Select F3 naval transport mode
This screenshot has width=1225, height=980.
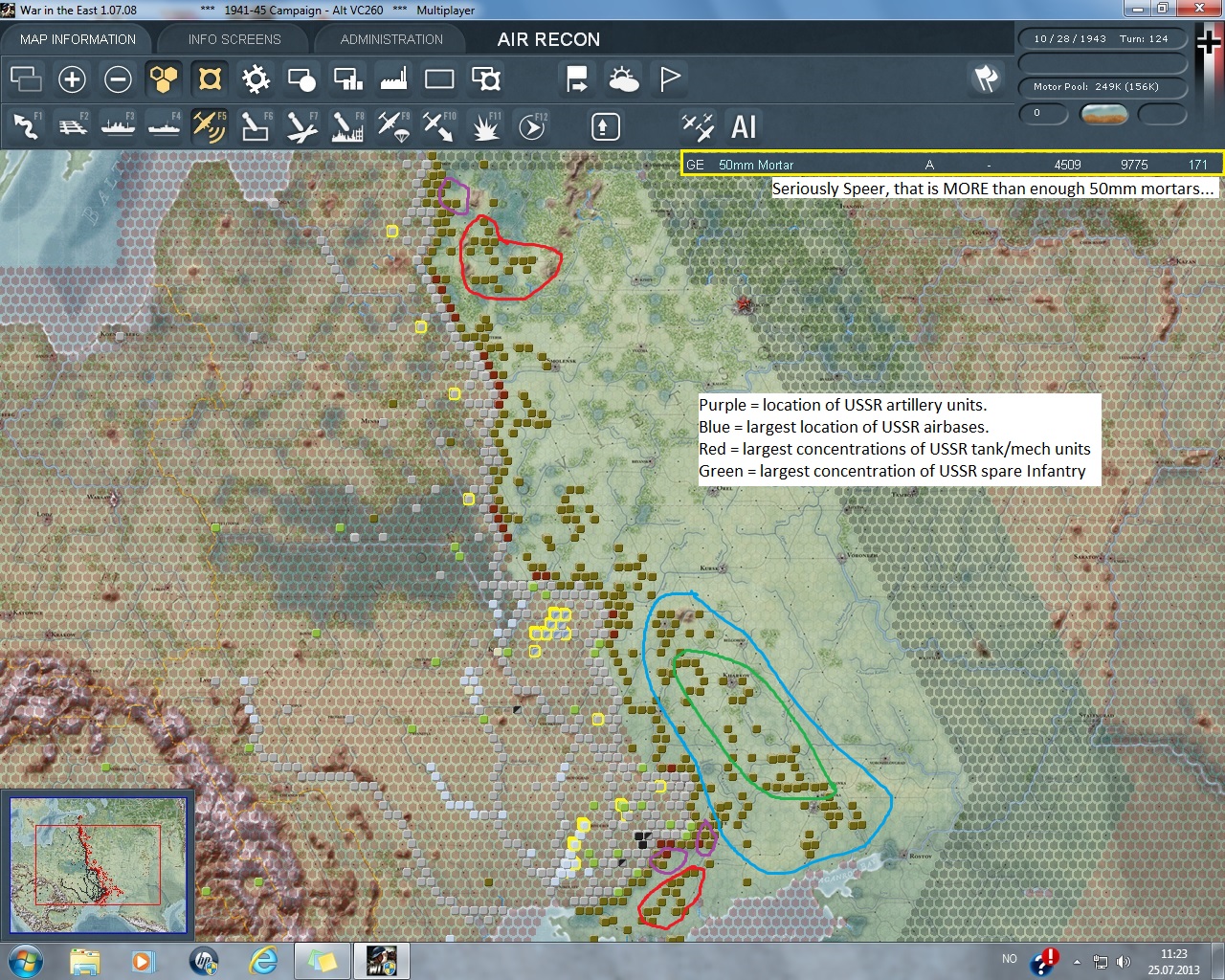click(118, 126)
